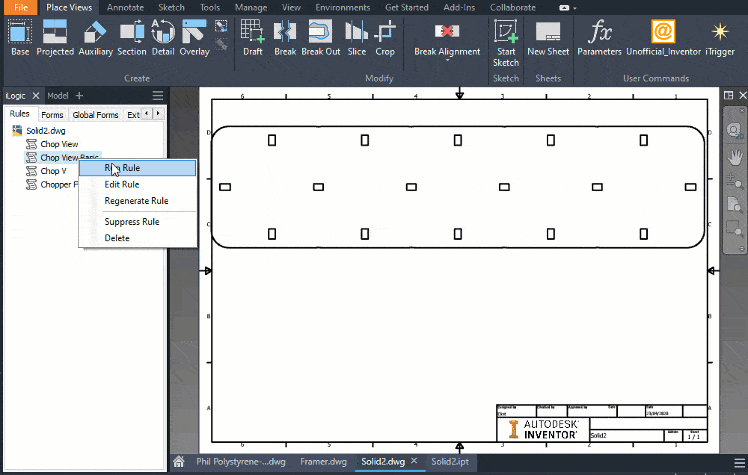The width and height of the screenshot is (748, 475).
Task: Open the Logic panel hamburger menu
Action: point(157,95)
